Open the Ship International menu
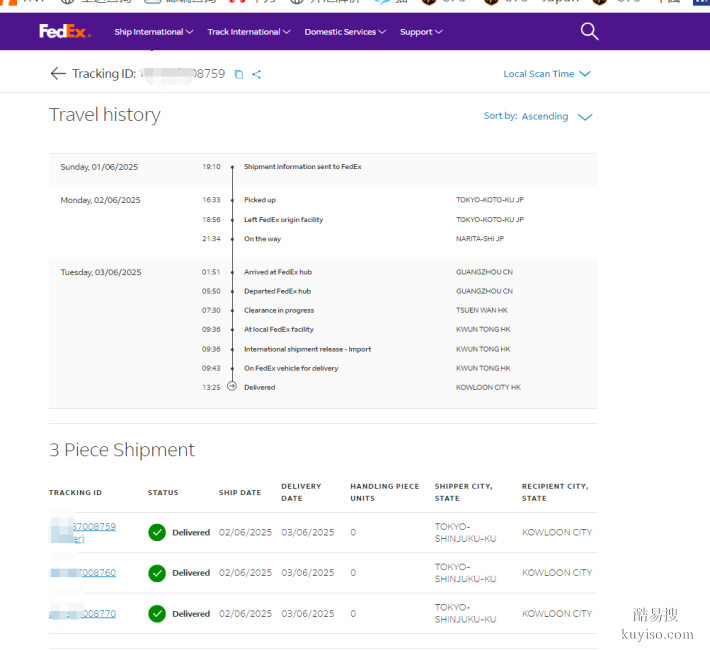 pyautogui.click(x=154, y=32)
